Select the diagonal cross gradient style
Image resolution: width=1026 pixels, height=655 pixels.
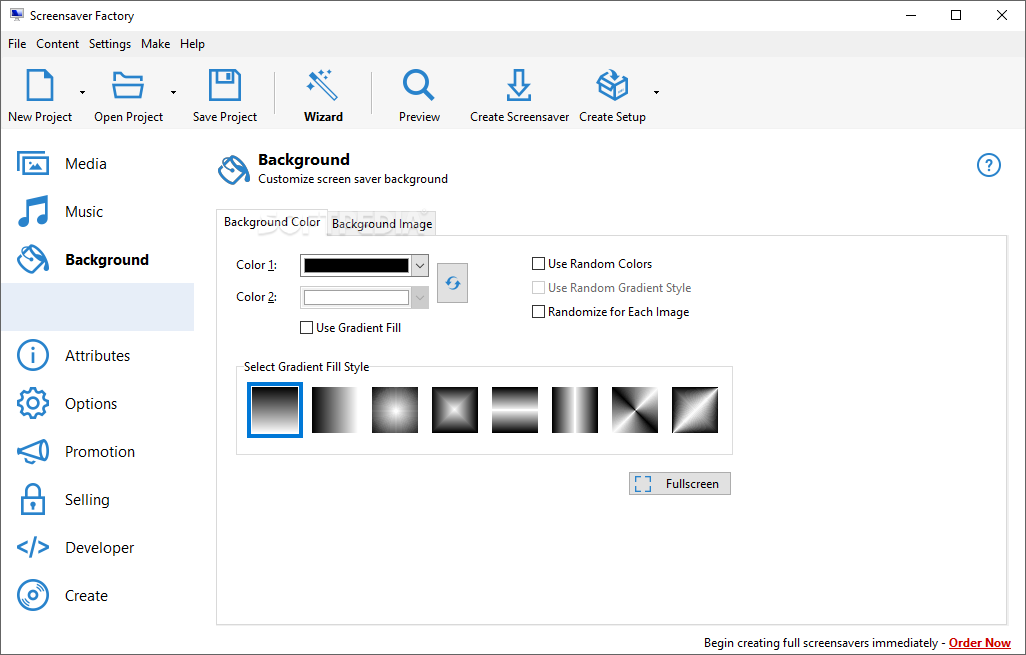click(635, 410)
